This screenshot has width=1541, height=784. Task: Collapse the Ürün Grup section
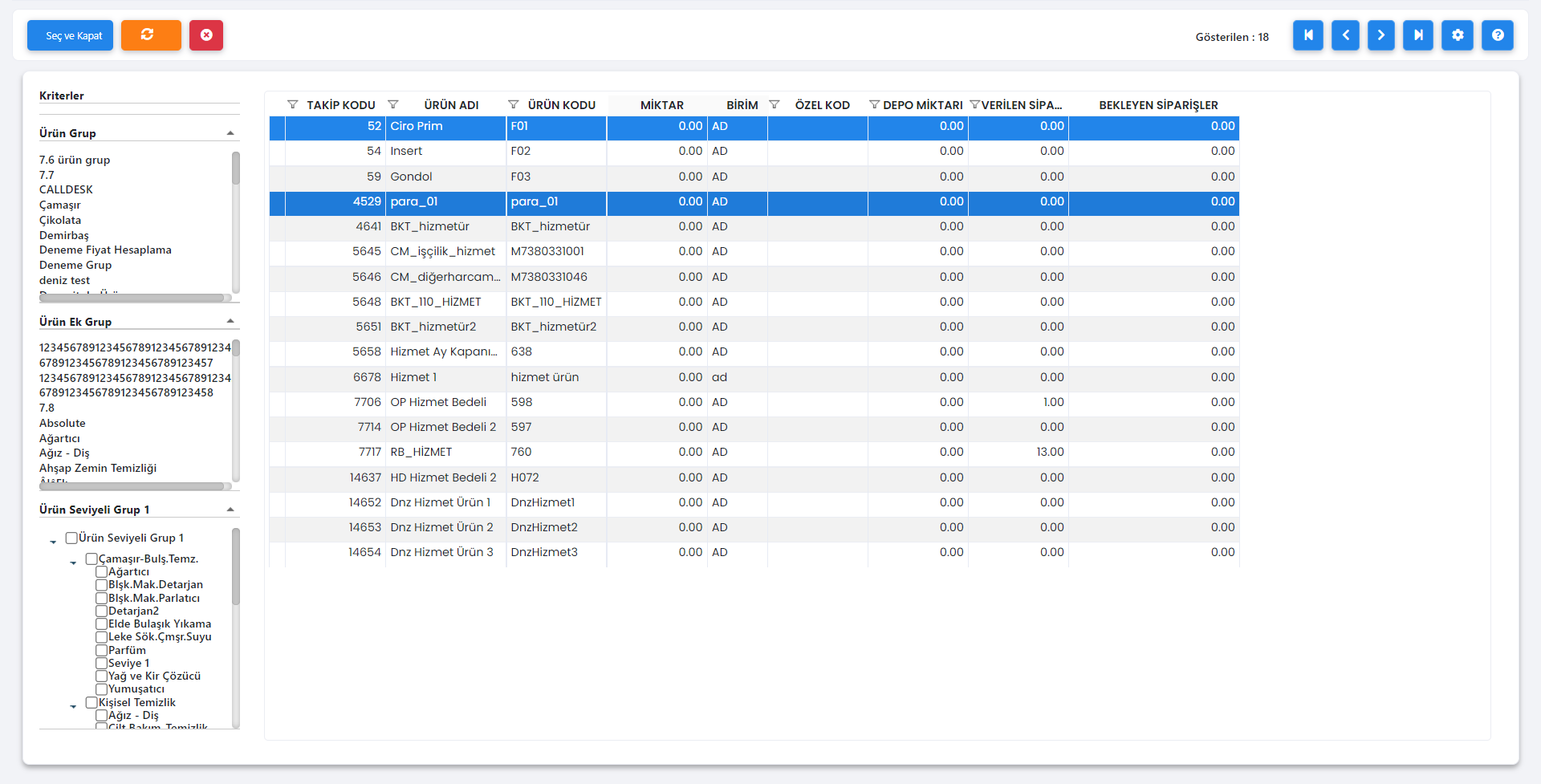click(x=230, y=133)
